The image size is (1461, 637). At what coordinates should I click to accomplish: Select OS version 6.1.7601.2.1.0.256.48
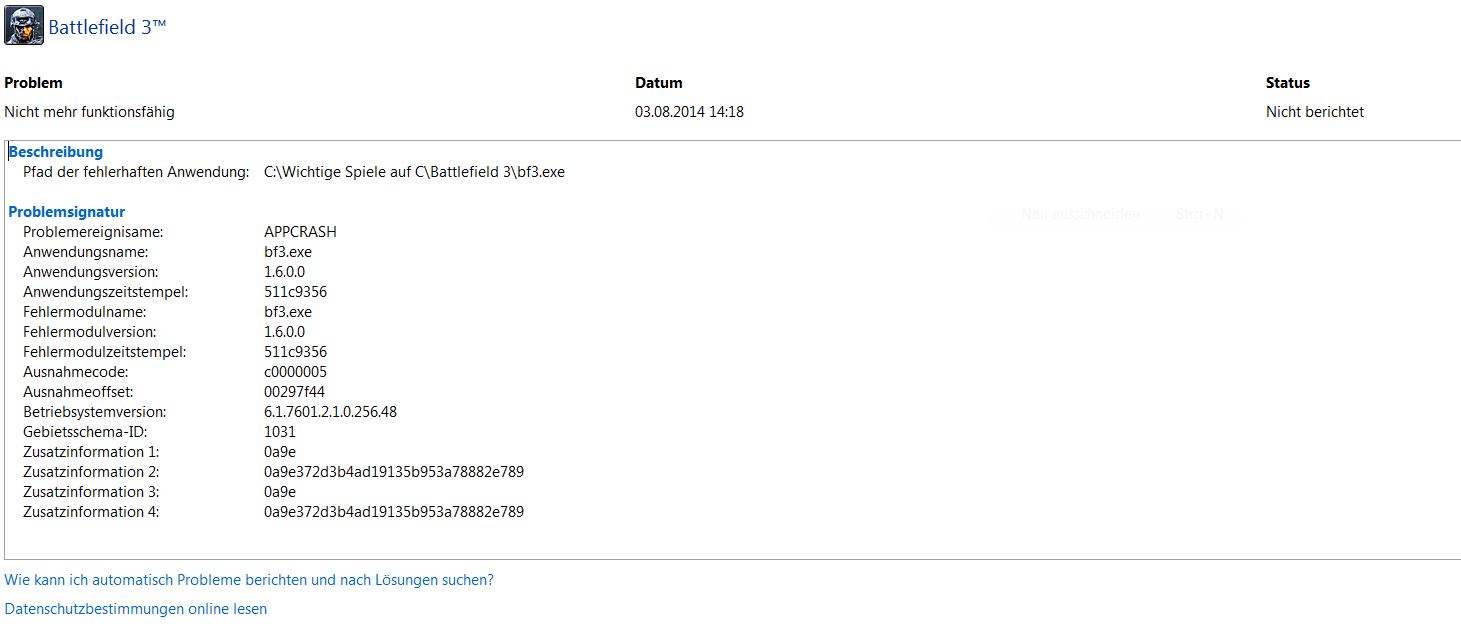click(330, 412)
